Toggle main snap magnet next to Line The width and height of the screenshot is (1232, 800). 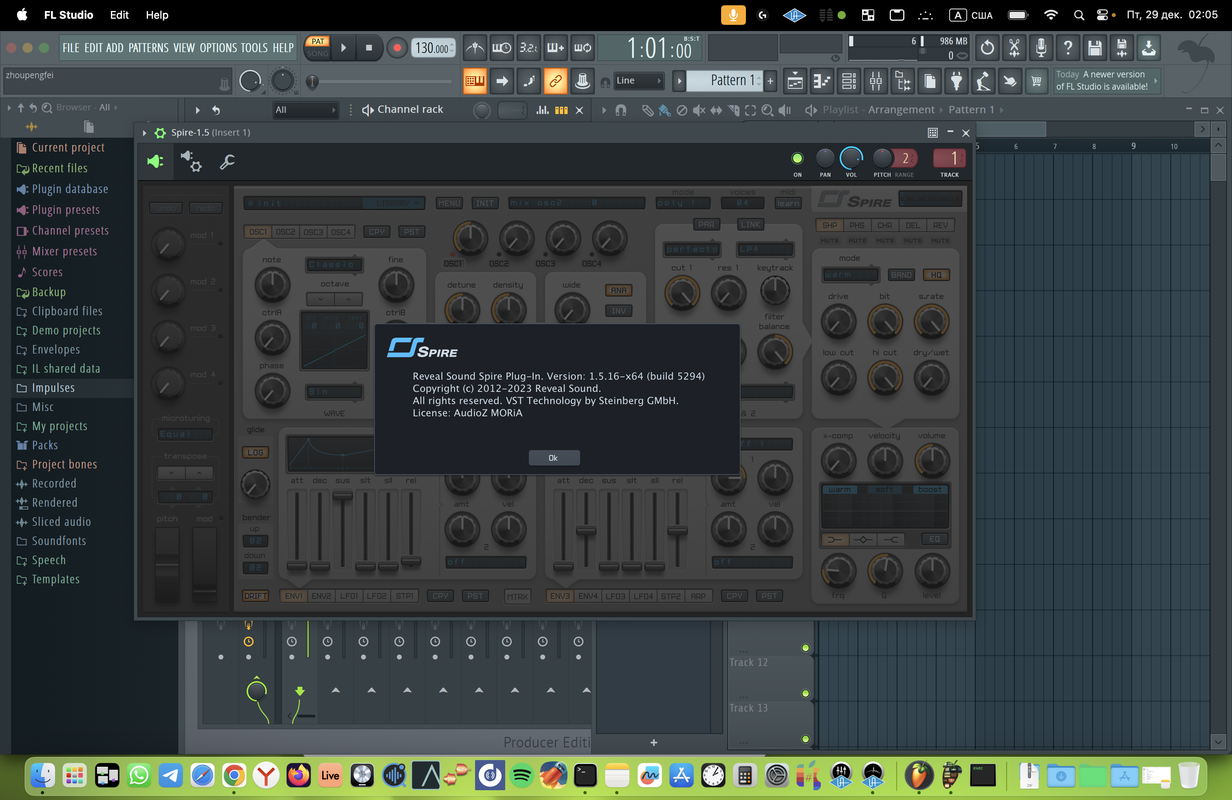604,81
